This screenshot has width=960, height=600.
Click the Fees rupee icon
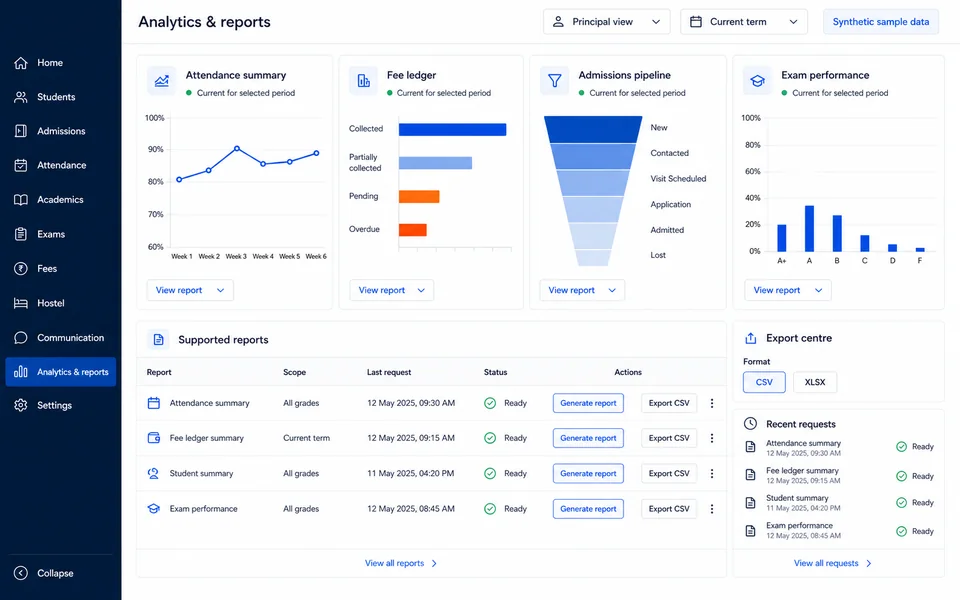(x=21, y=268)
